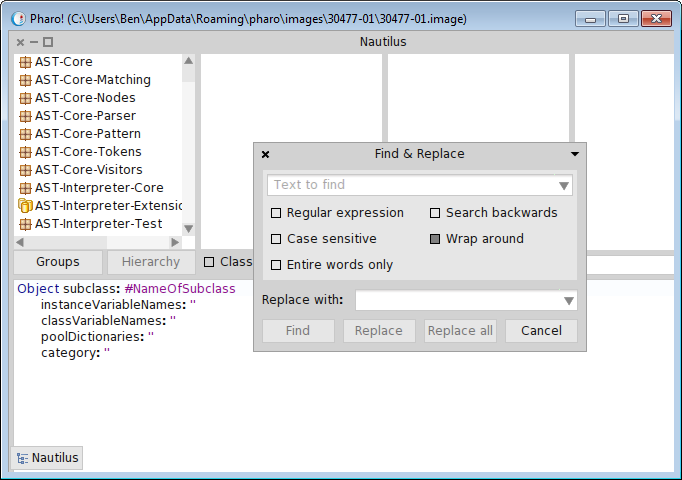Minimize the Pharo window
Screen dimensions: 682x480
[x=590, y=19]
